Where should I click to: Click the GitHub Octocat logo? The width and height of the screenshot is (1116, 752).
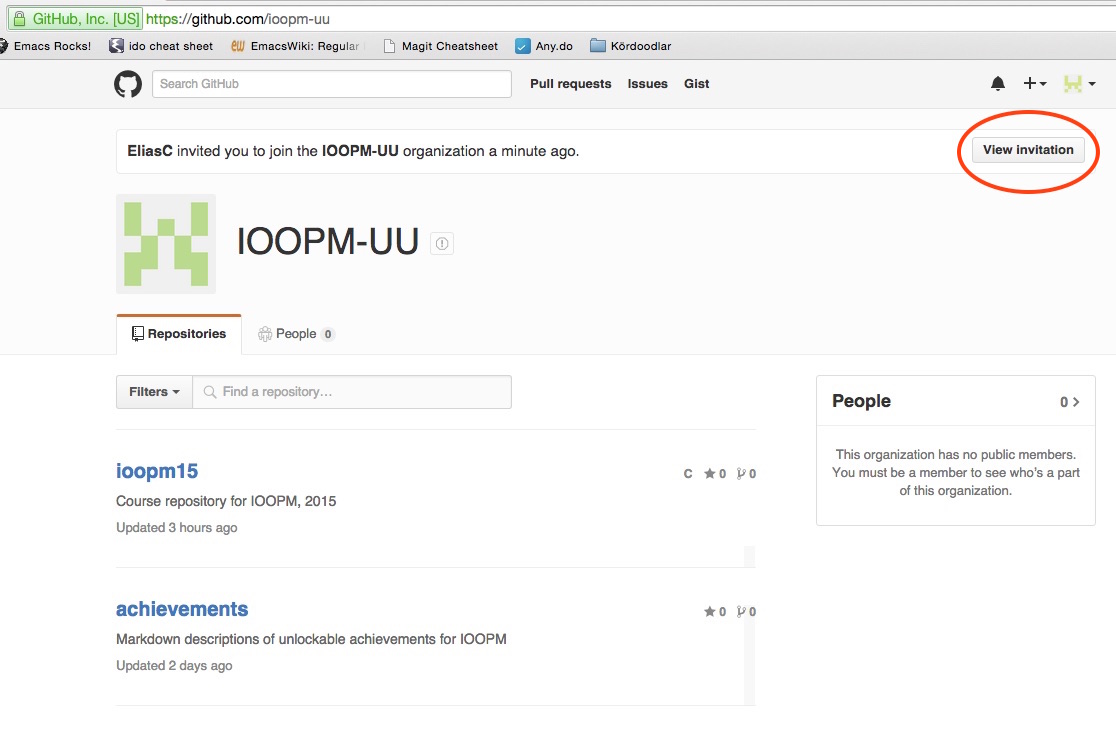[x=128, y=84]
